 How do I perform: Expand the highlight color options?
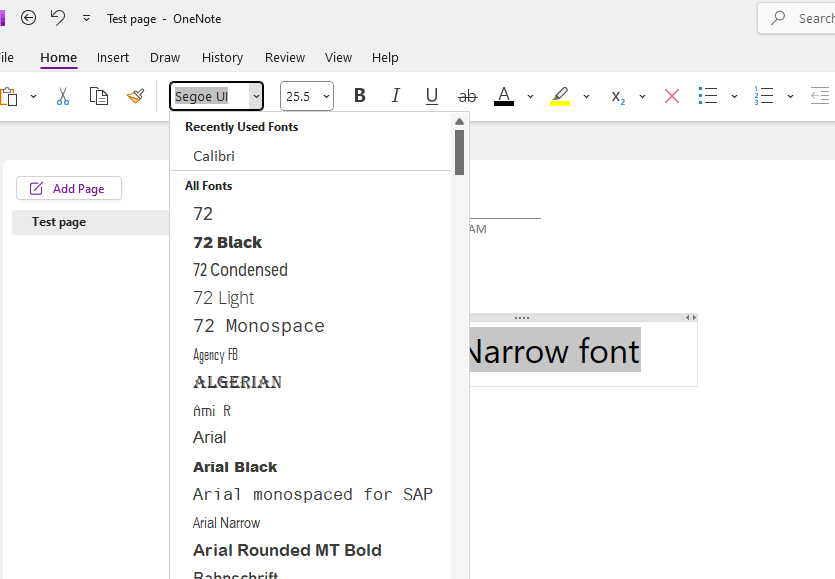click(x=586, y=96)
